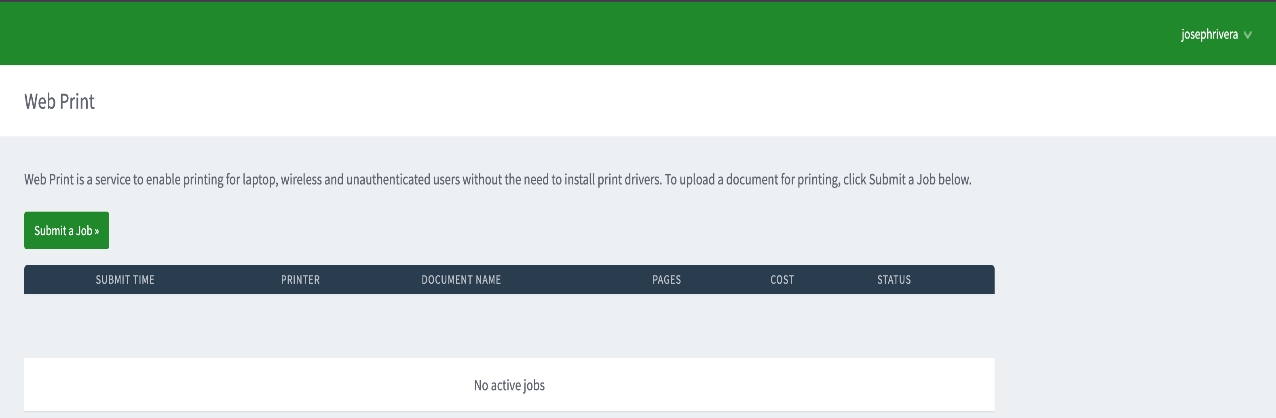Click the No active jobs message
This screenshot has width=1276, height=418.
click(509, 385)
